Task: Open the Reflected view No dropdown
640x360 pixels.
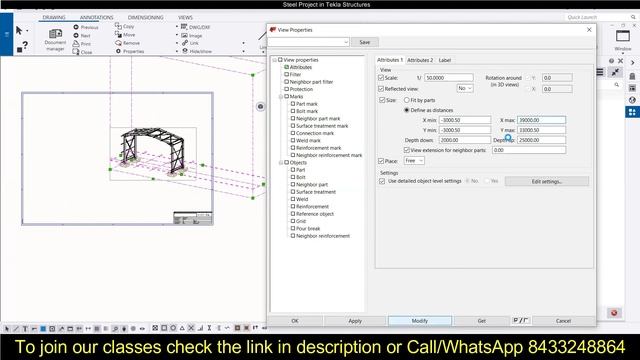Action: tap(465, 88)
